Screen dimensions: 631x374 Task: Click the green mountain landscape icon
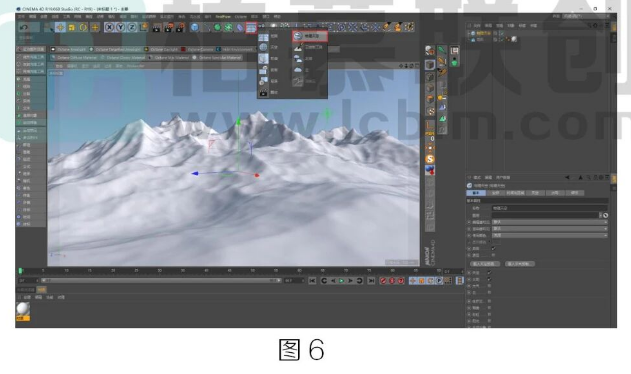442,119
